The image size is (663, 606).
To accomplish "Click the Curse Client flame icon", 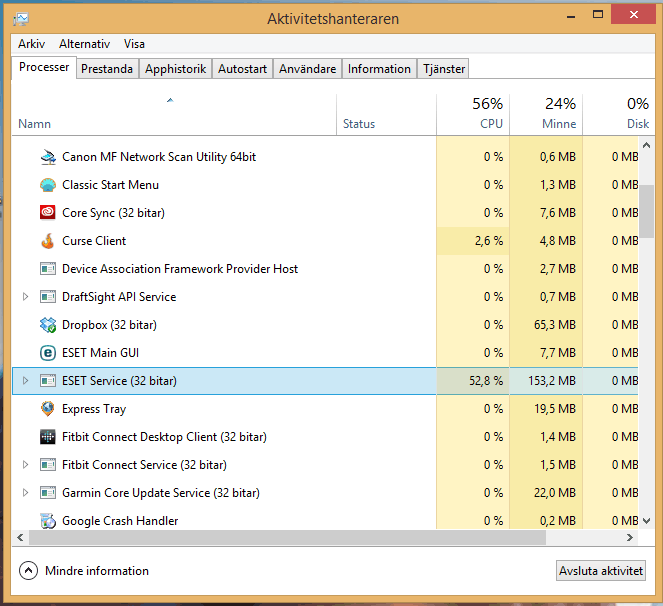I will 48,241.
